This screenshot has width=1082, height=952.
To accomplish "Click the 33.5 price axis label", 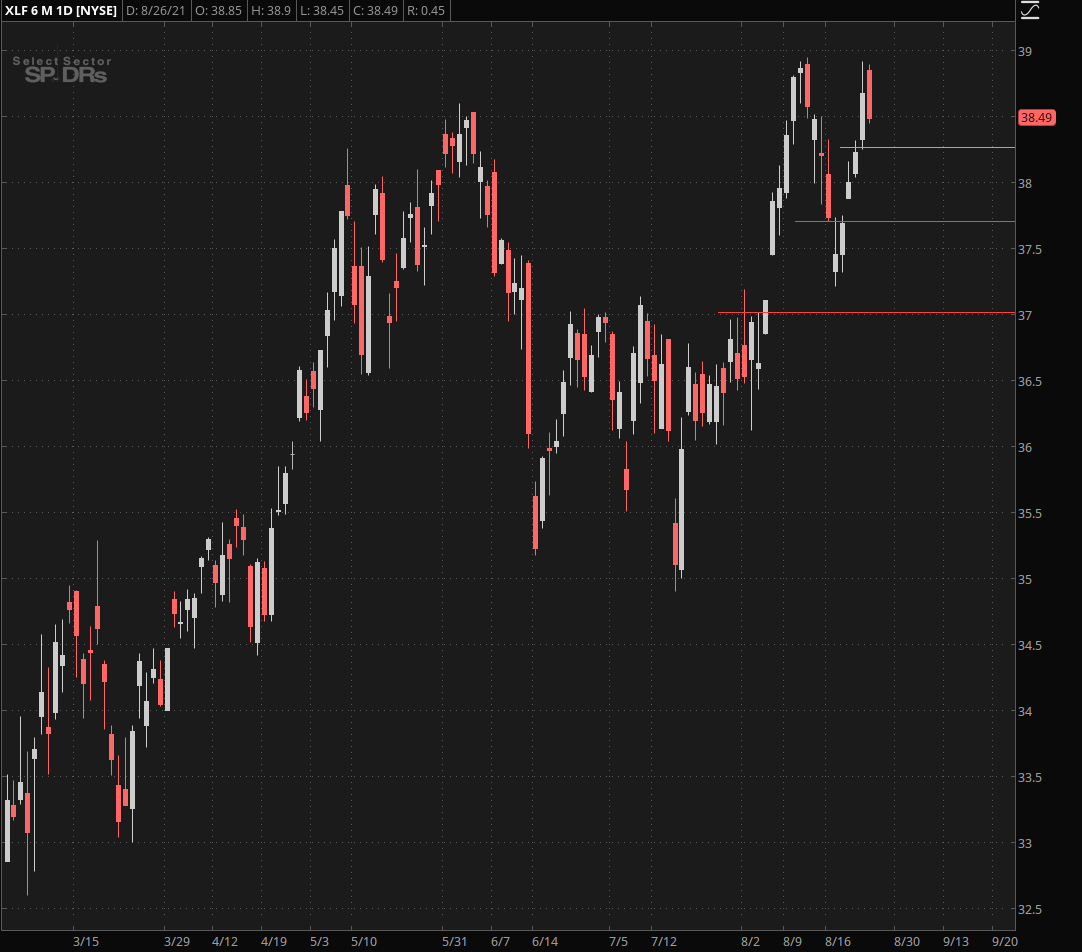I will click(1030, 777).
